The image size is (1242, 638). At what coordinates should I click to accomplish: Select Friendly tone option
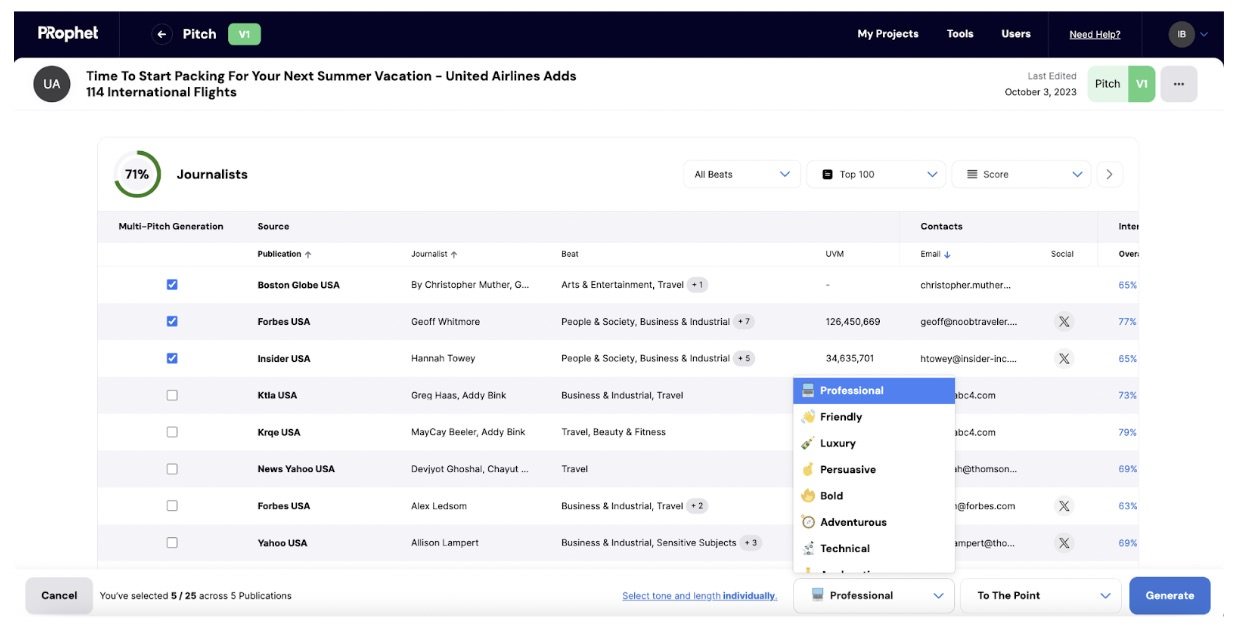[x=874, y=417]
